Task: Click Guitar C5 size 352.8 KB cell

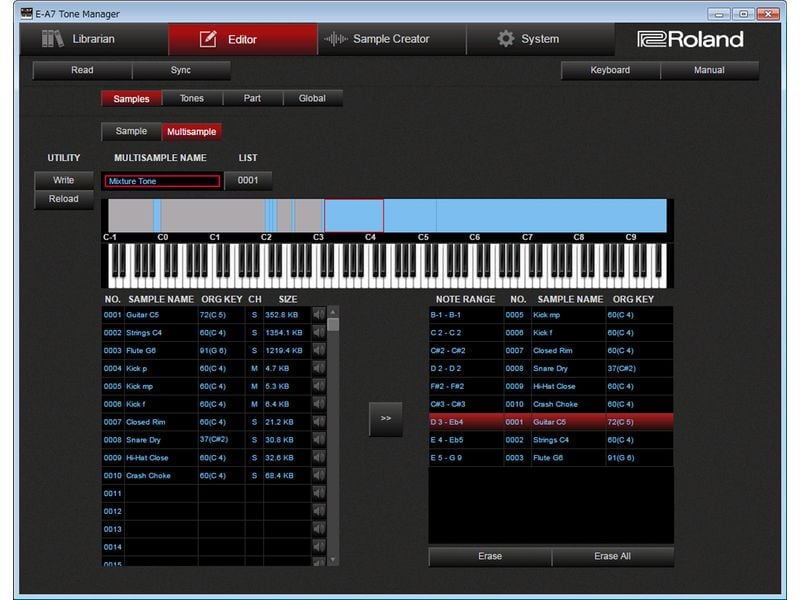Action: [x=287, y=315]
